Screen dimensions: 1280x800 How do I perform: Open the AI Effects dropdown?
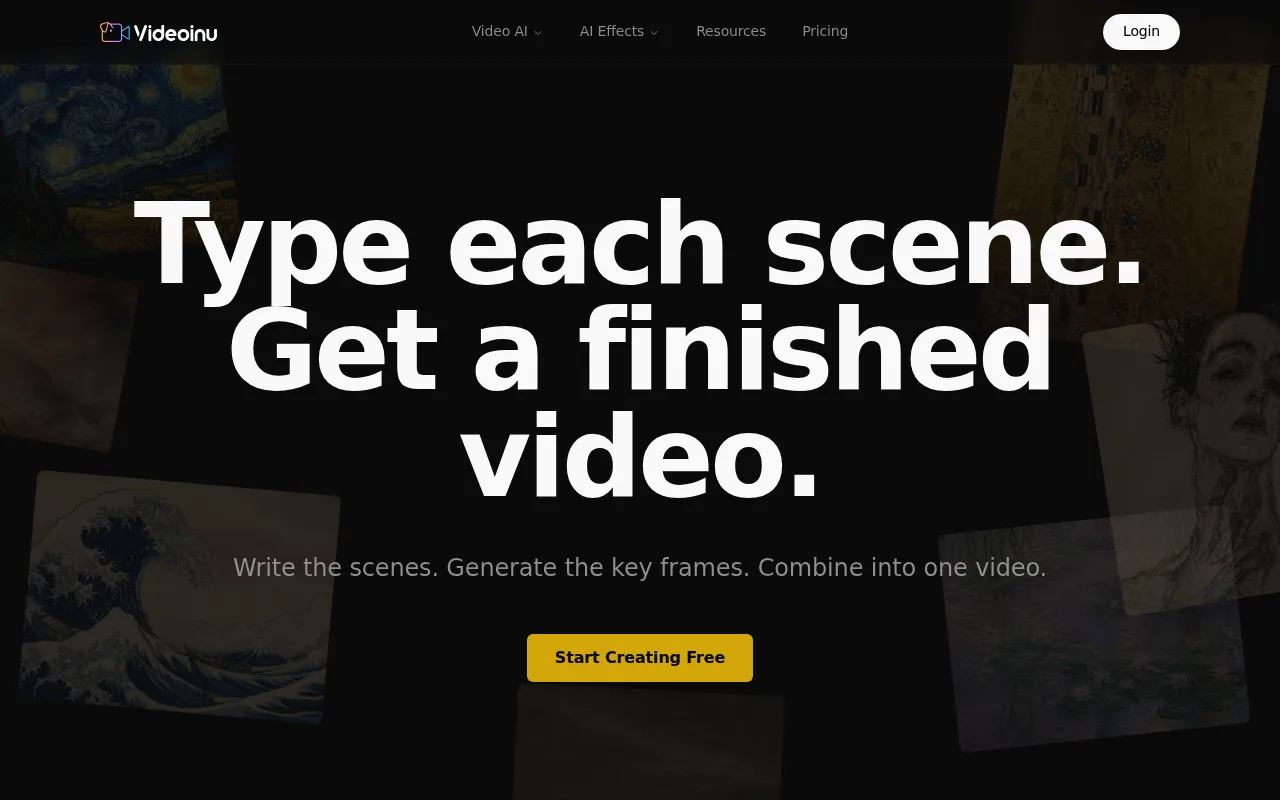(x=619, y=31)
